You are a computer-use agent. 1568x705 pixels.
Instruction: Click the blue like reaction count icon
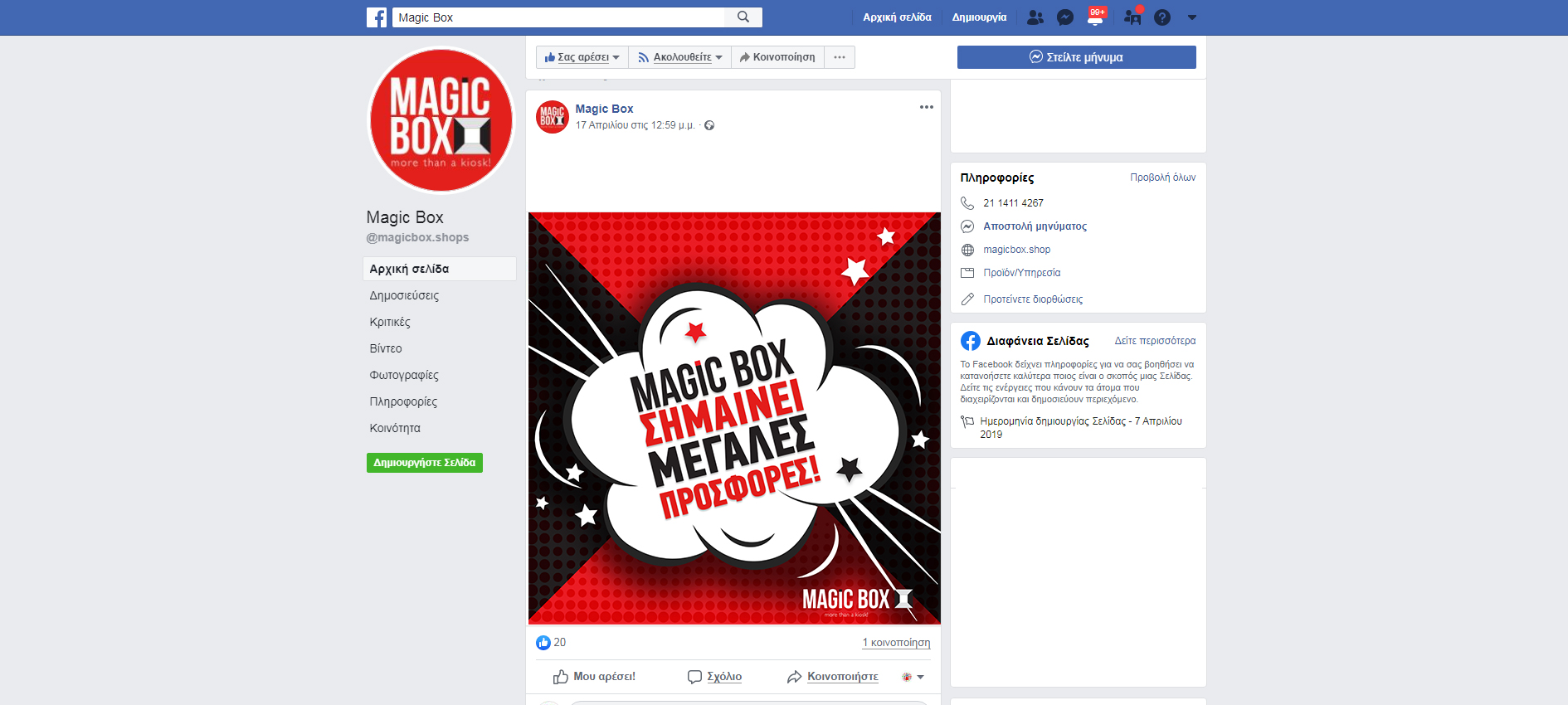coord(543,643)
